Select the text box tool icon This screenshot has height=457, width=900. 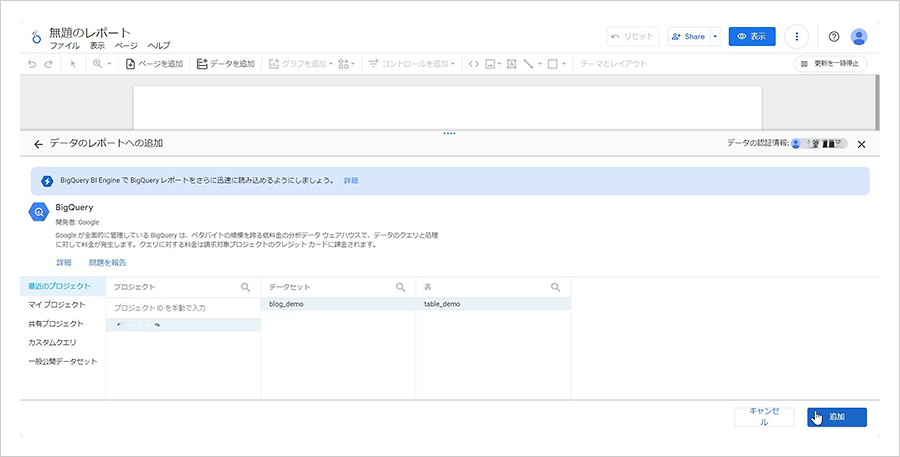[x=511, y=64]
